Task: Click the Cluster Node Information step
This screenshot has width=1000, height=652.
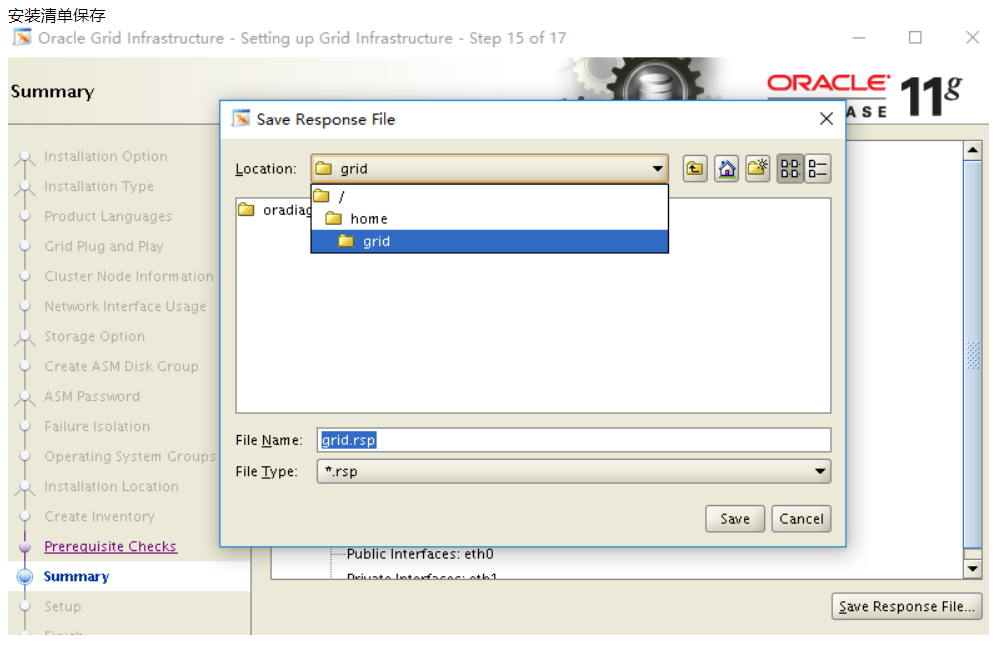Action: pyautogui.click(x=129, y=276)
